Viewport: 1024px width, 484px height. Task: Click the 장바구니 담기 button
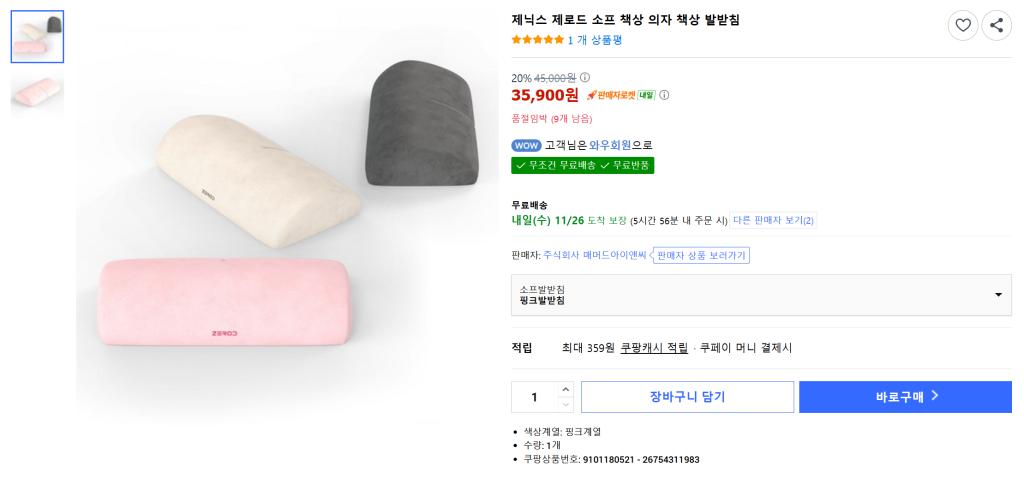click(x=687, y=397)
